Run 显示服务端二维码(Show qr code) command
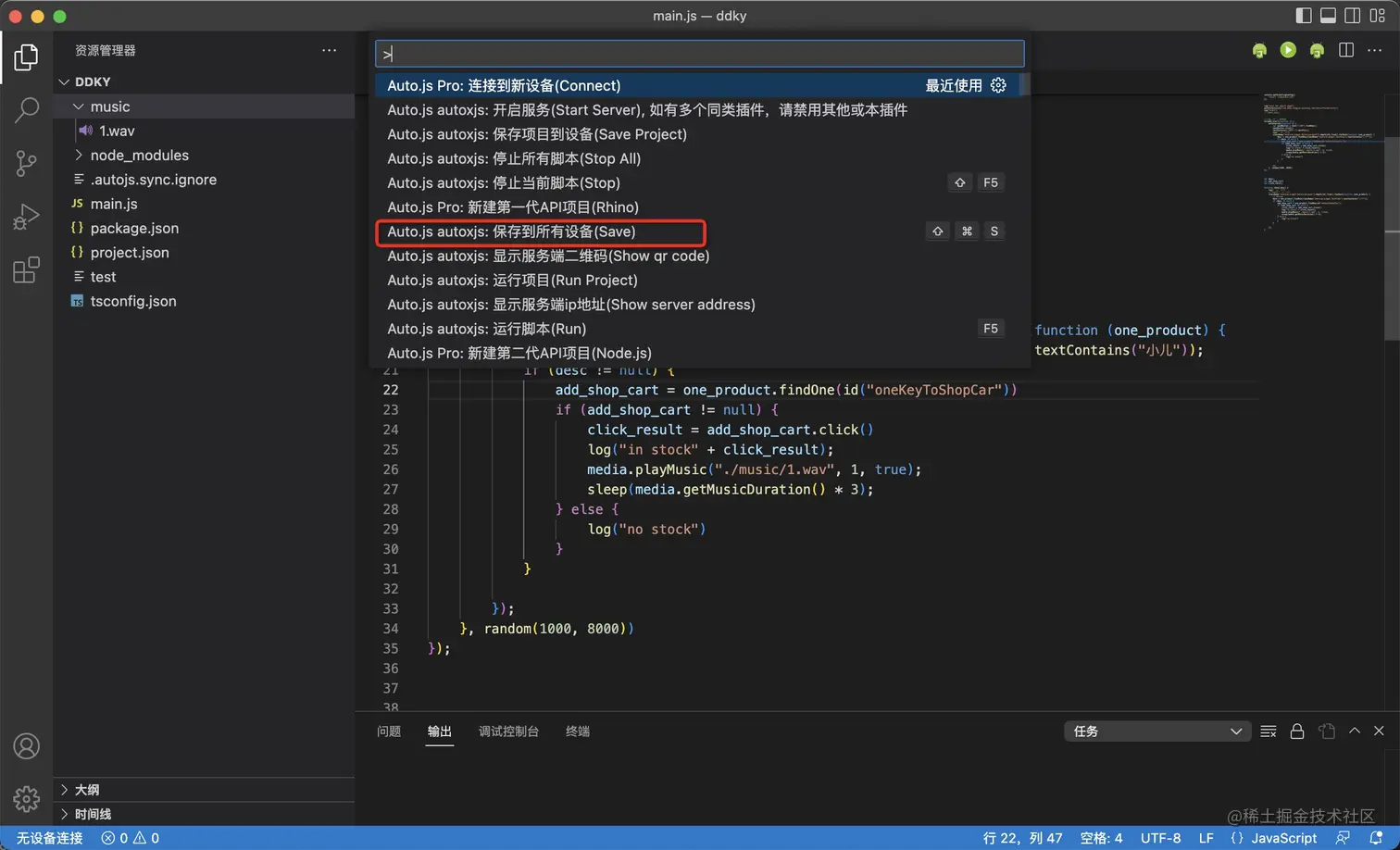 click(699, 256)
